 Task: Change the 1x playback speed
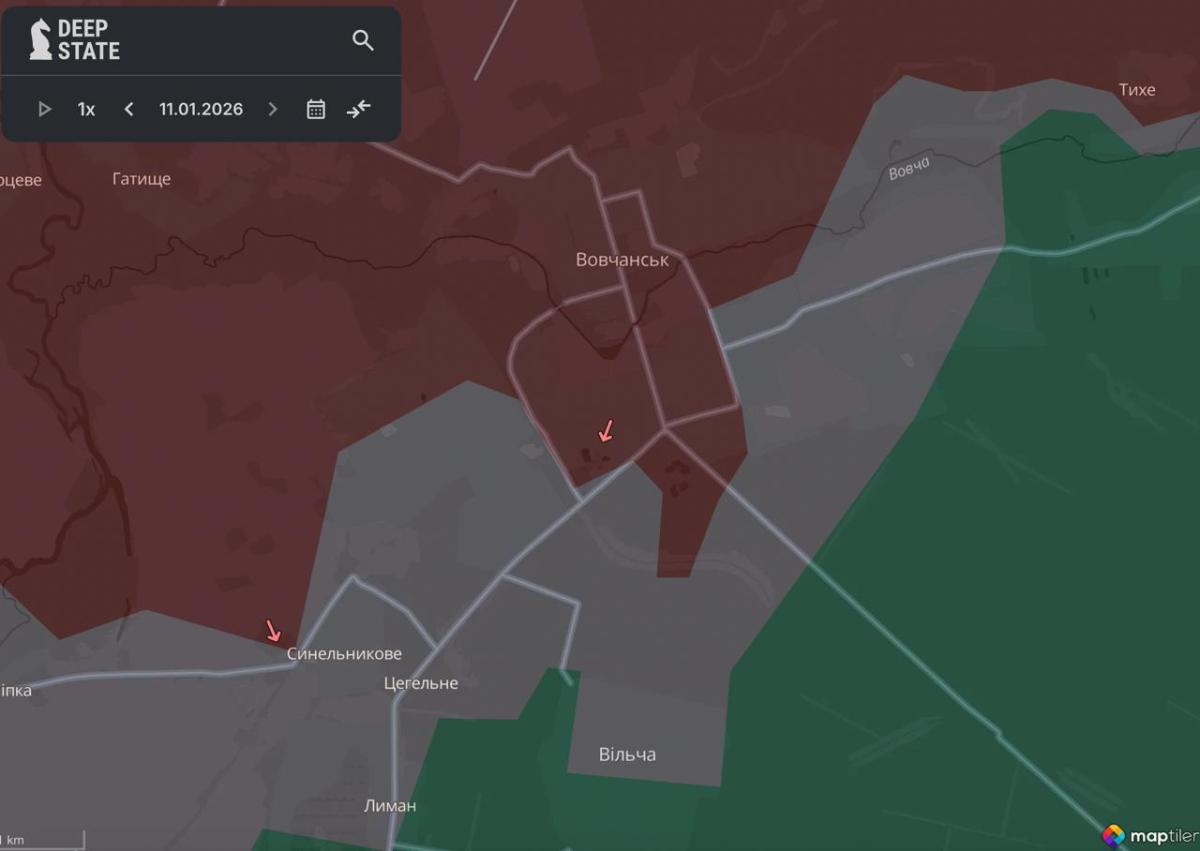click(87, 109)
